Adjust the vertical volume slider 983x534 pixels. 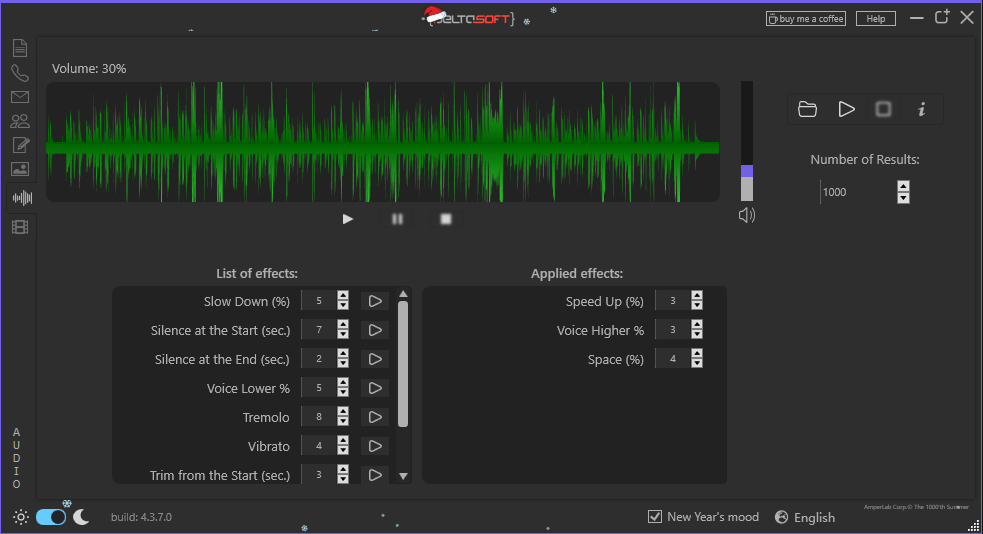[x=747, y=140]
